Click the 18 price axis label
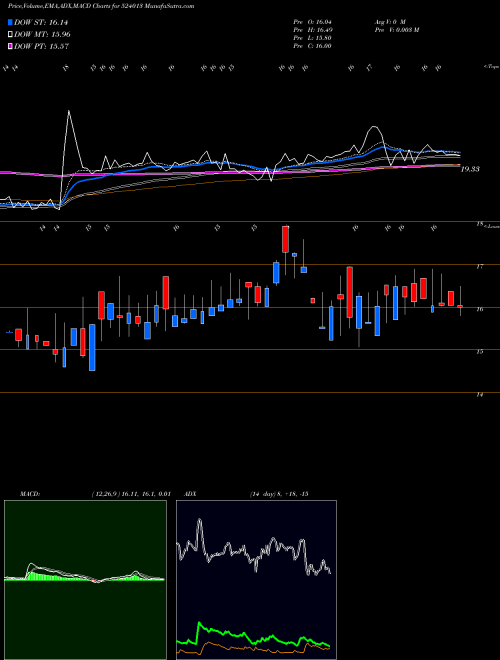Viewport: 500px width, 660px height. pos(479,224)
